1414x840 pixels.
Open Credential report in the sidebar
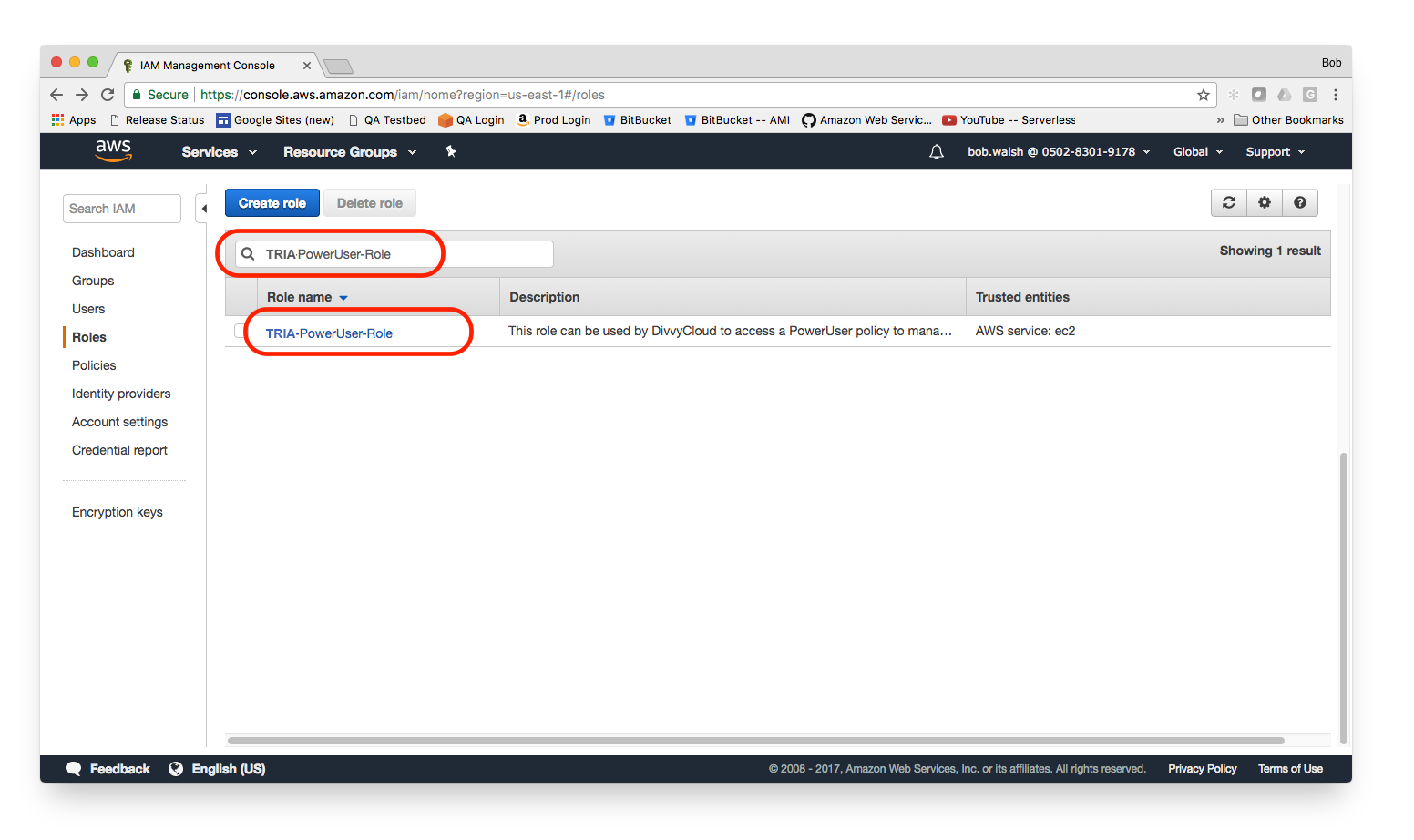click(119, 450)
